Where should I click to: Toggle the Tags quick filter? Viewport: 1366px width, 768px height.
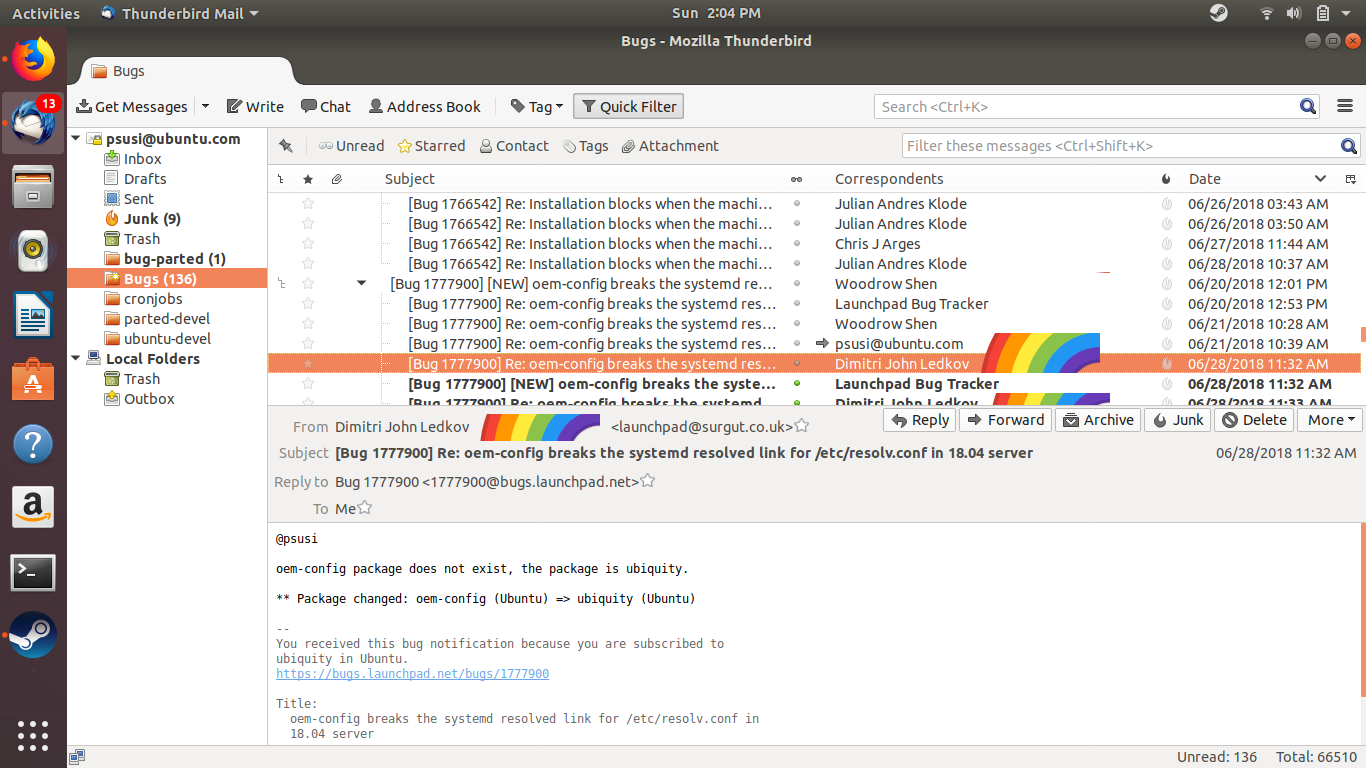[x=585, y=146]
